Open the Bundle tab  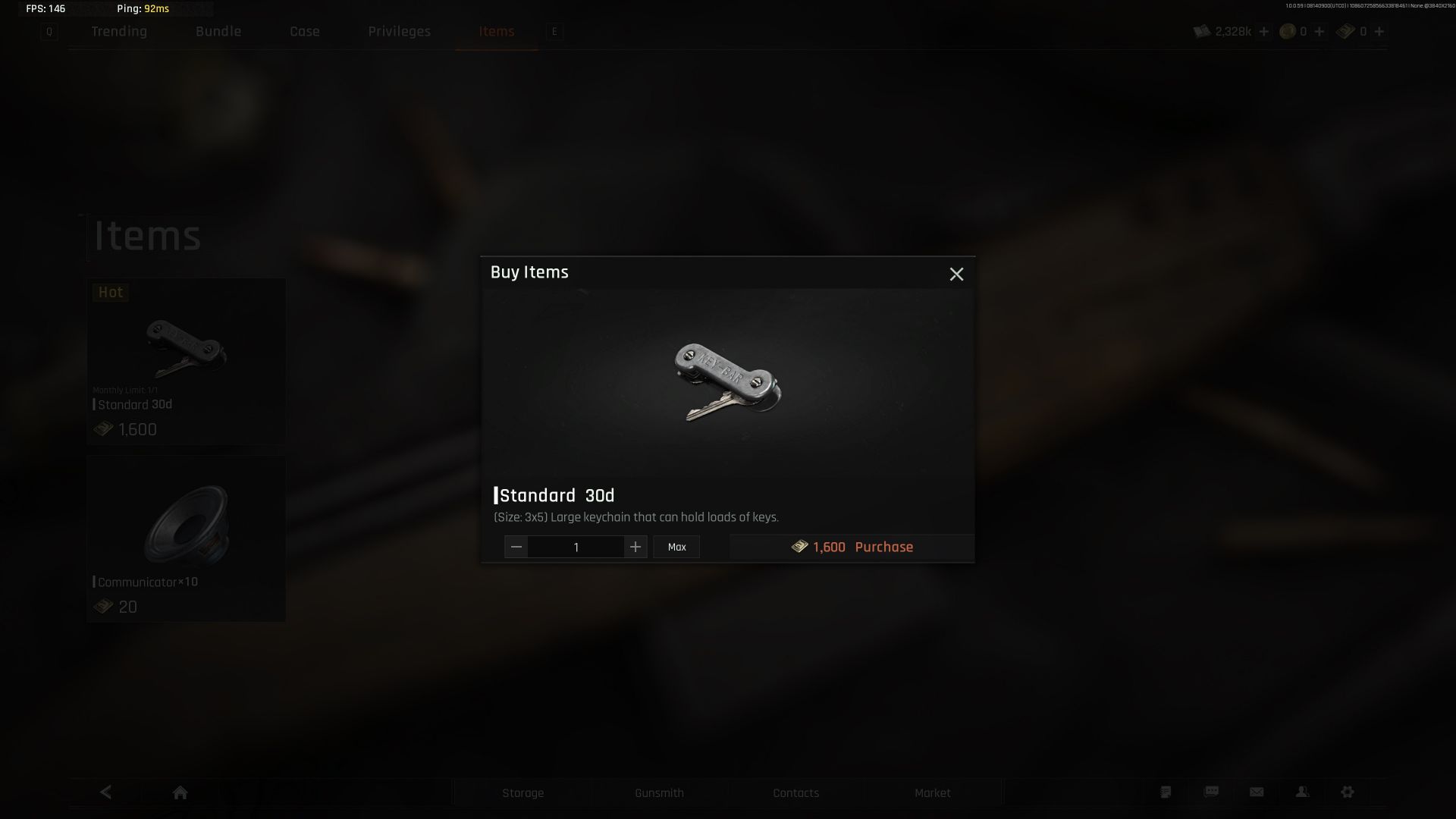coord(218,31)
